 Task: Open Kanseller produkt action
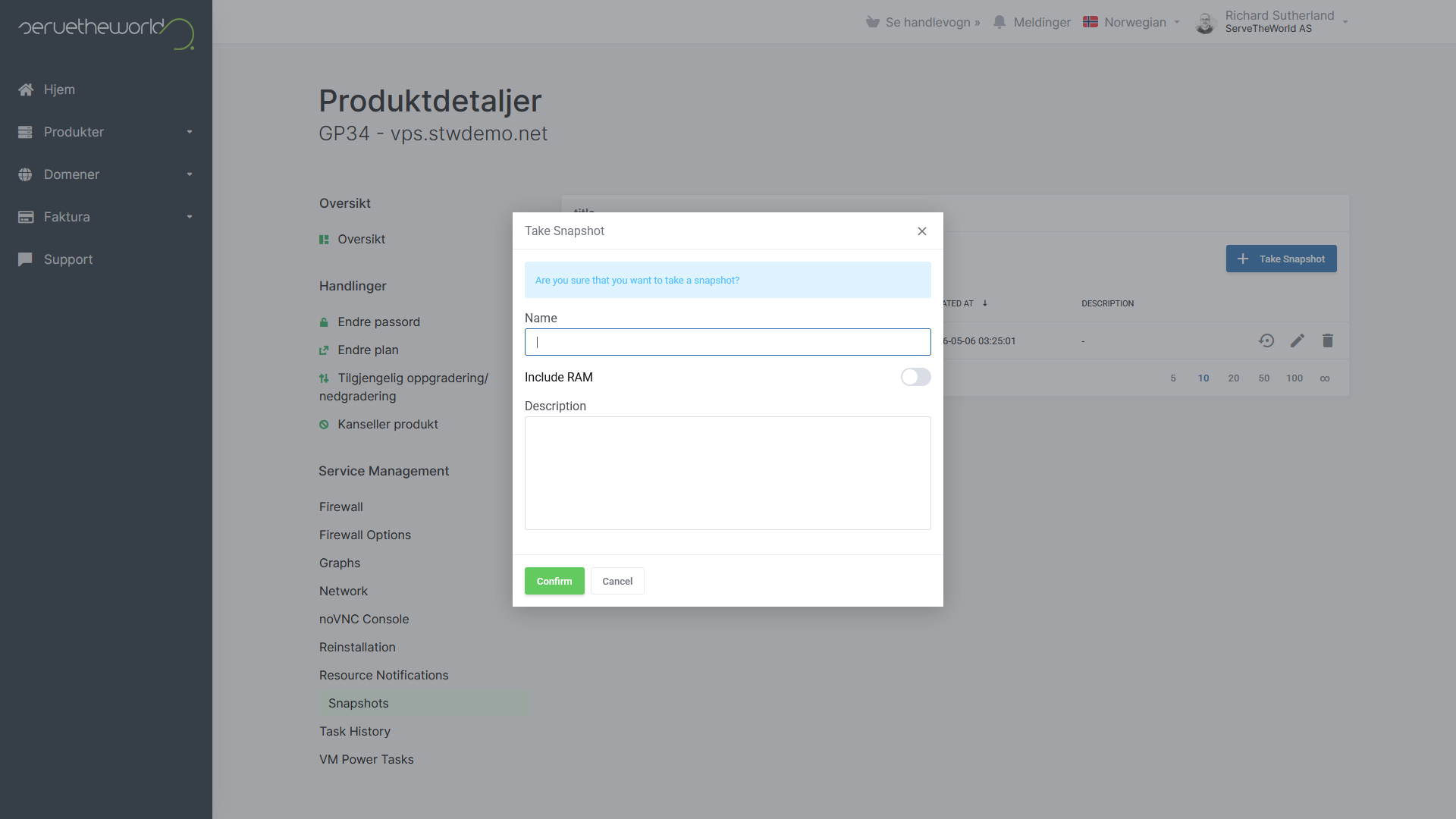click(x=388, y=424)
